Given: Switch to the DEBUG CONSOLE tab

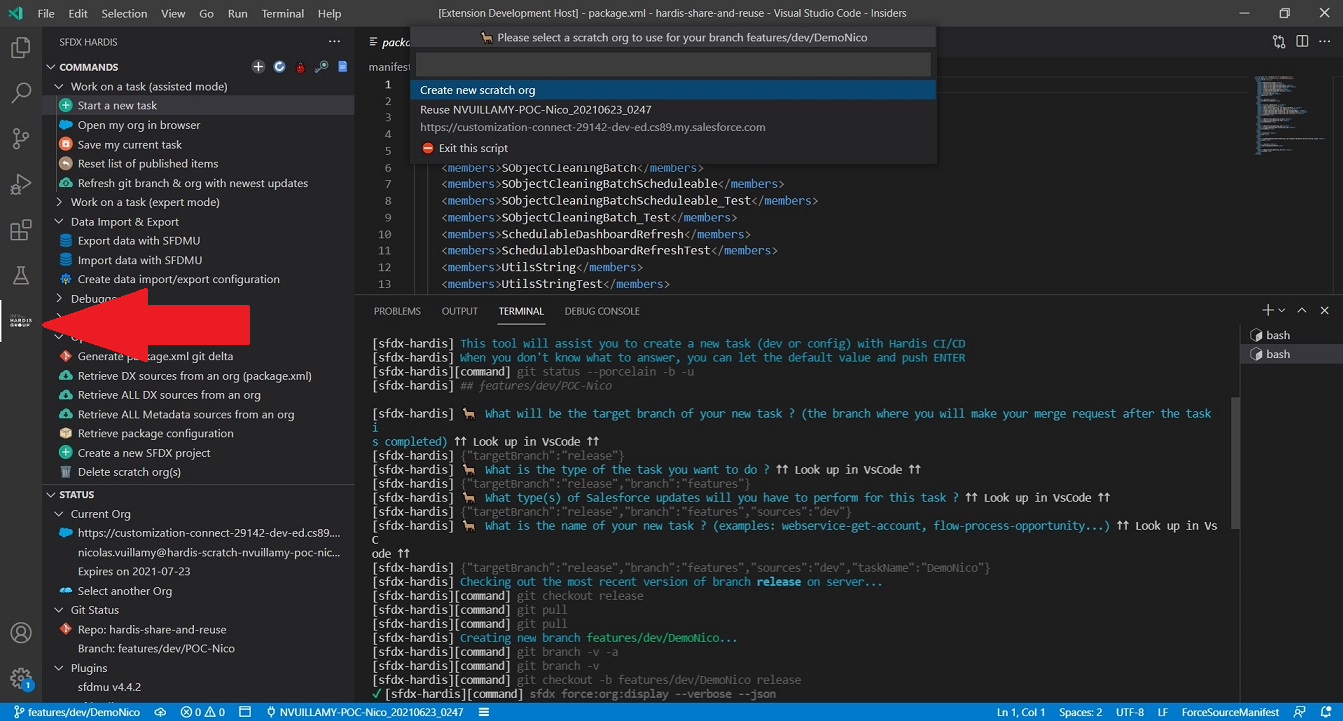Looking at the screenshot, I should [x=602, y=311].
